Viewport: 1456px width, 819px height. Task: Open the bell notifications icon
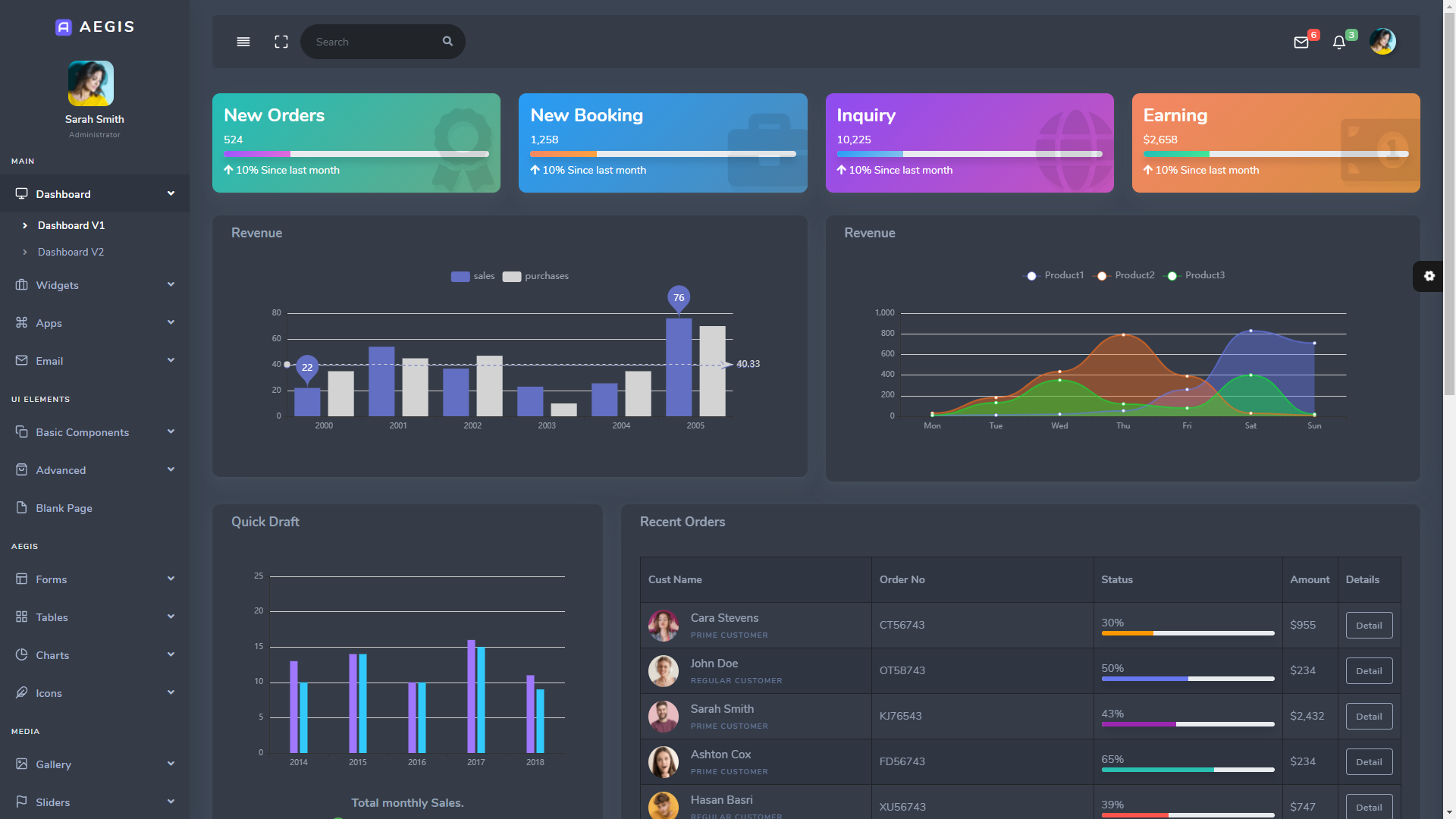click(x=1339, y=42)
